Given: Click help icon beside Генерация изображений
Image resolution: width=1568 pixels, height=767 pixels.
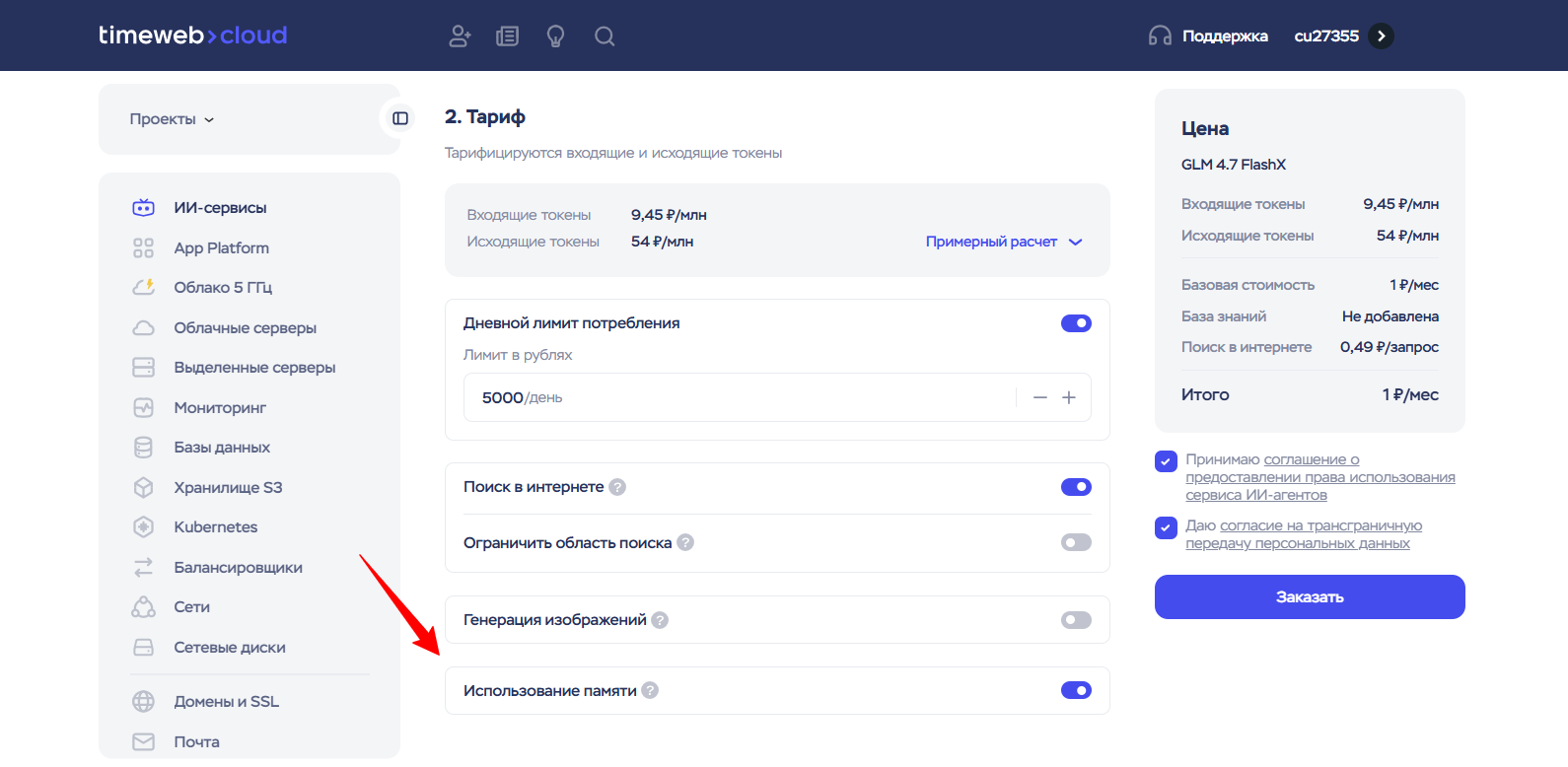Looking at the screenshot, I should click(x=660, y=620).
